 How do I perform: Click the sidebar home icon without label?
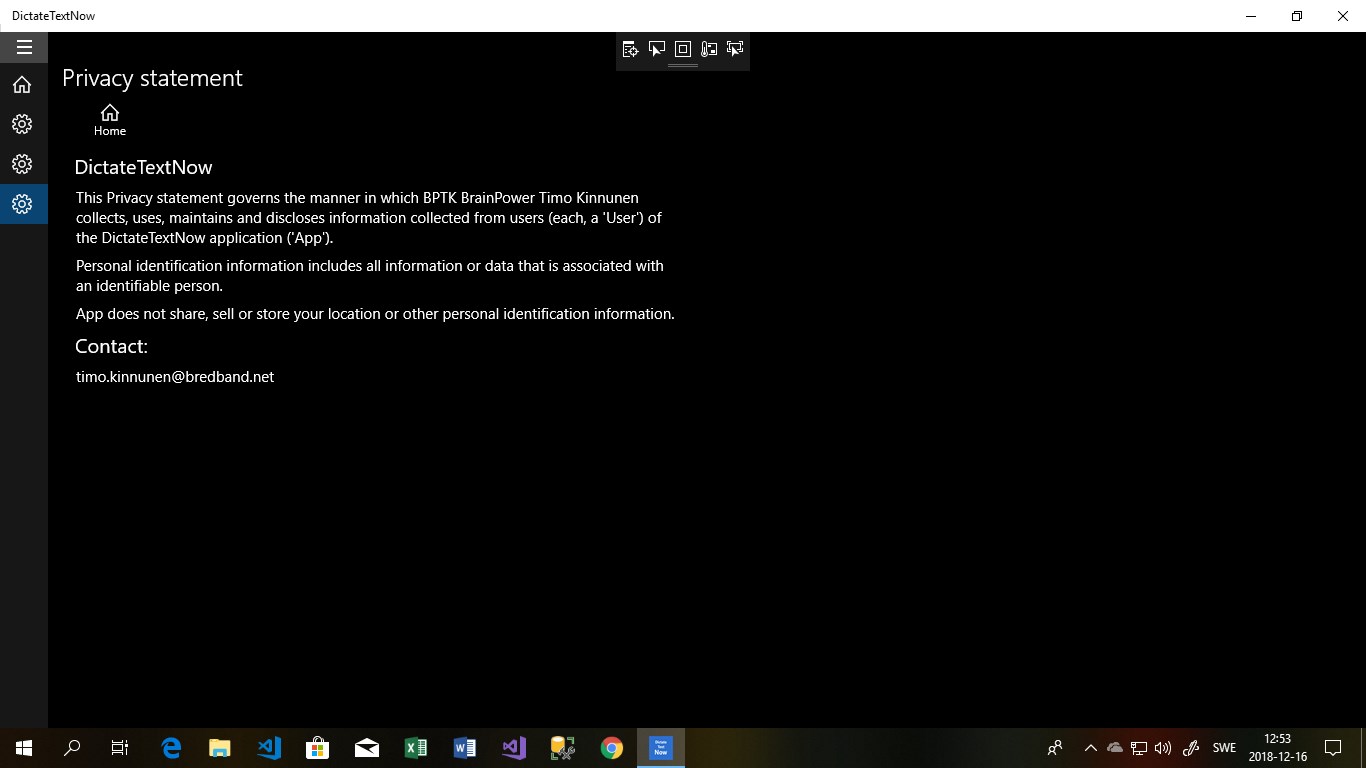point(22,85)
